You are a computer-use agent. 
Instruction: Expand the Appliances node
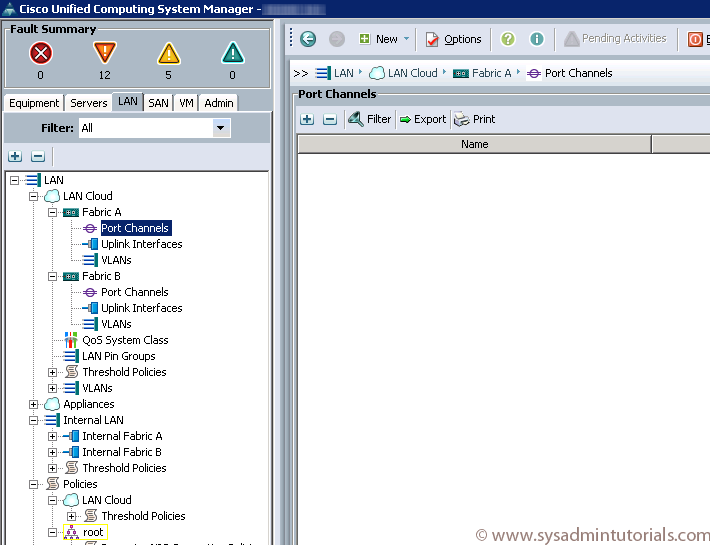[x=34, y=404]
